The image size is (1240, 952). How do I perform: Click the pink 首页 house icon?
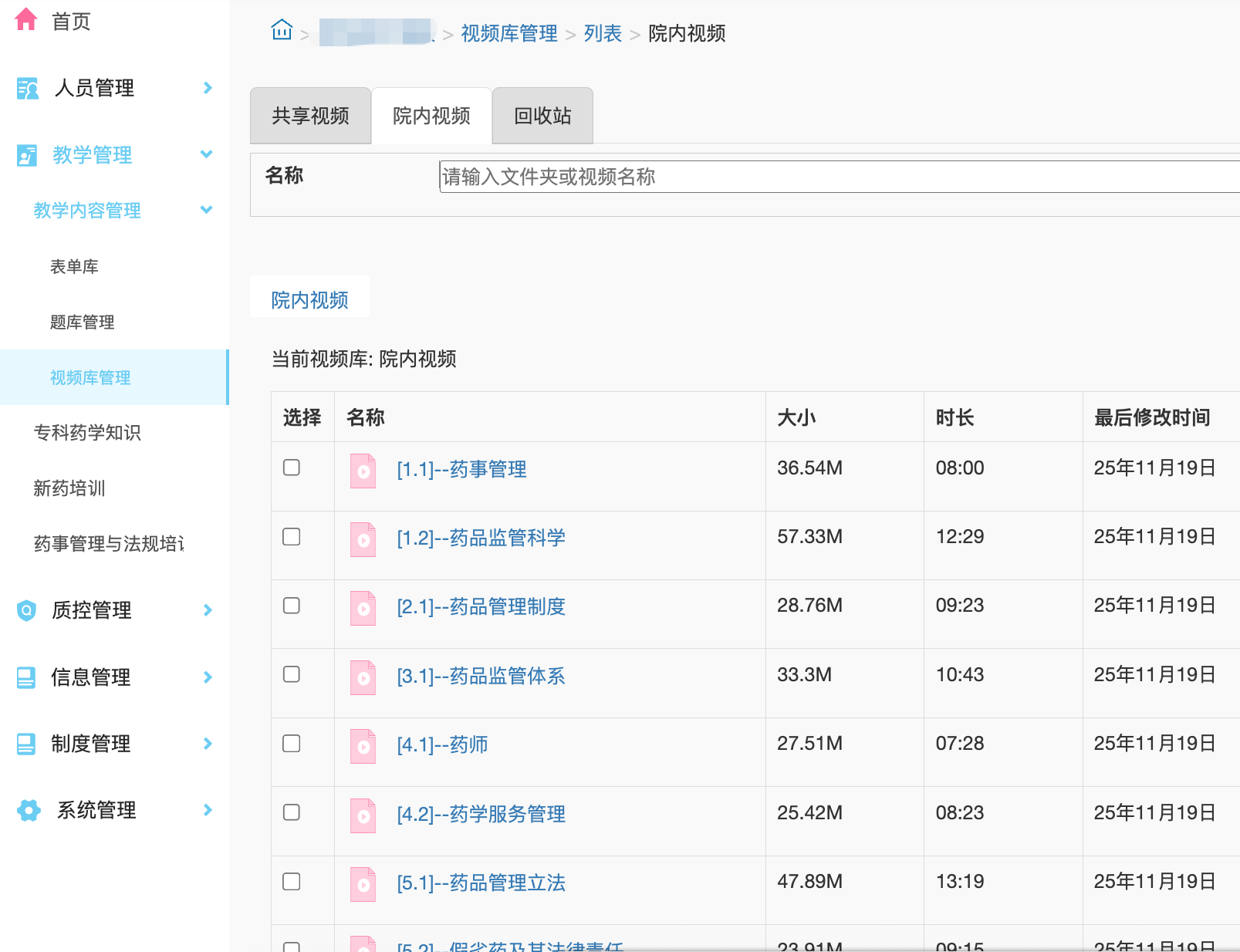pos(26,19)
